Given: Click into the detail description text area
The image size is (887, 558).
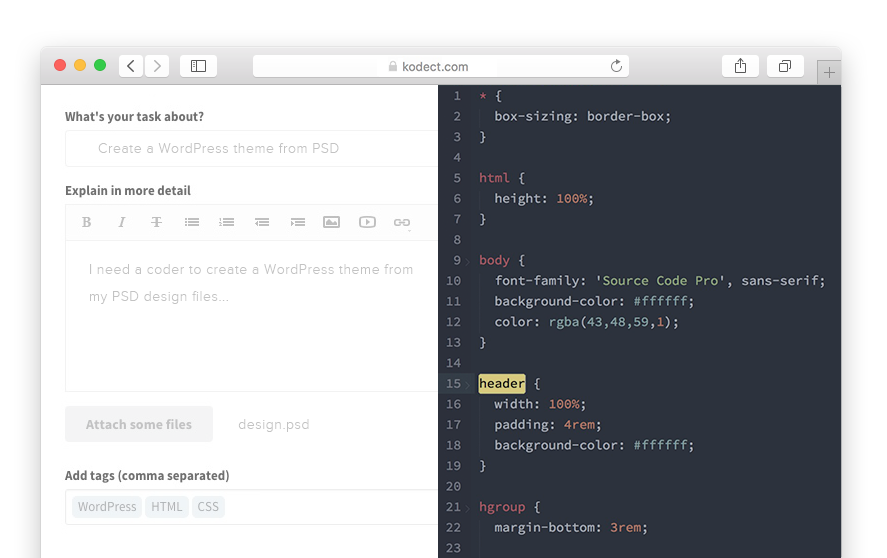Looking at the screenshot, I should coord(252,316).
